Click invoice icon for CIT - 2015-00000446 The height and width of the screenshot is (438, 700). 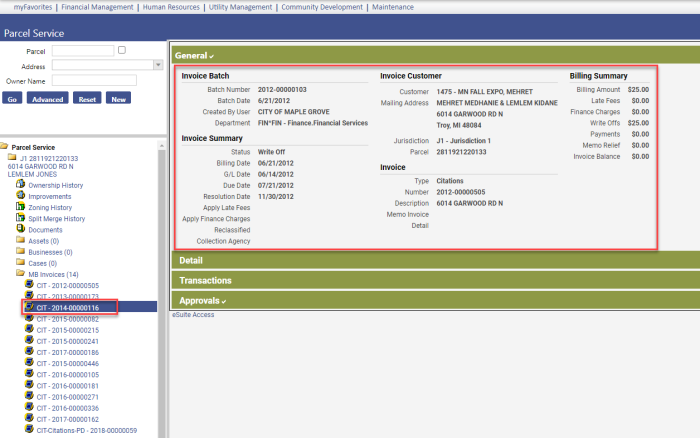pos(29,362)
